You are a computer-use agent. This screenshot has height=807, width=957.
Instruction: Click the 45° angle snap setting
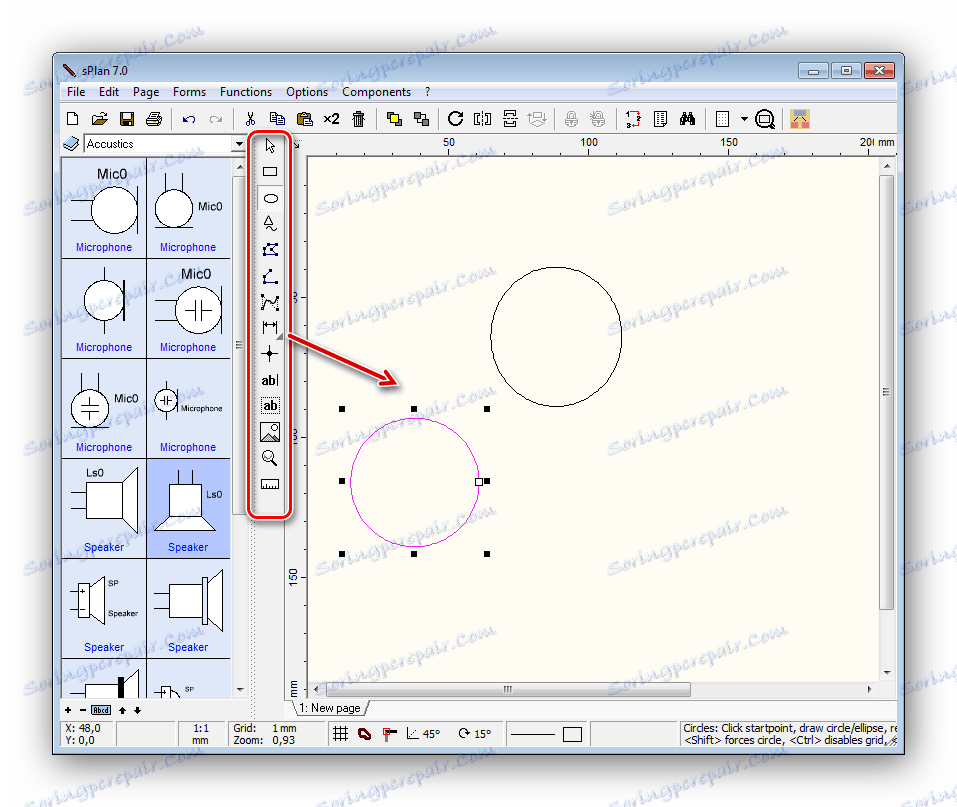pyautogui.click(x=424, y=734)
